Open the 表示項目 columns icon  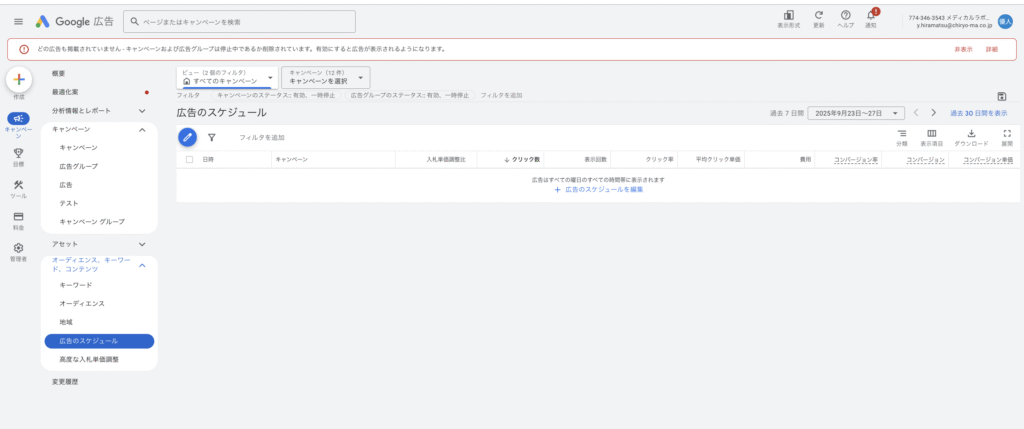click(932, 137)
